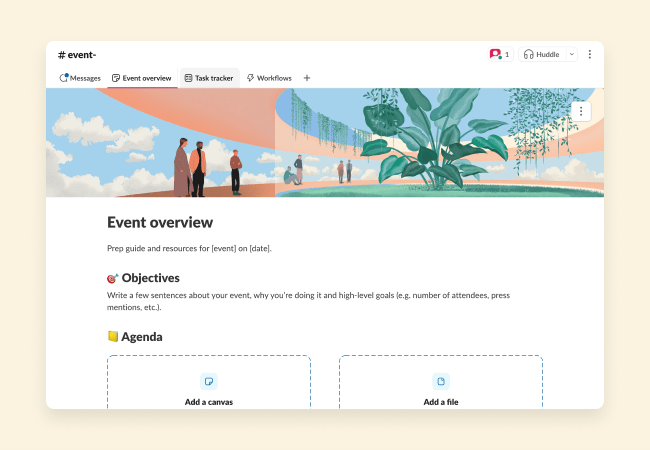Click the #event- channel name
The image size is (650, 450).
click(x=78, y=54)
